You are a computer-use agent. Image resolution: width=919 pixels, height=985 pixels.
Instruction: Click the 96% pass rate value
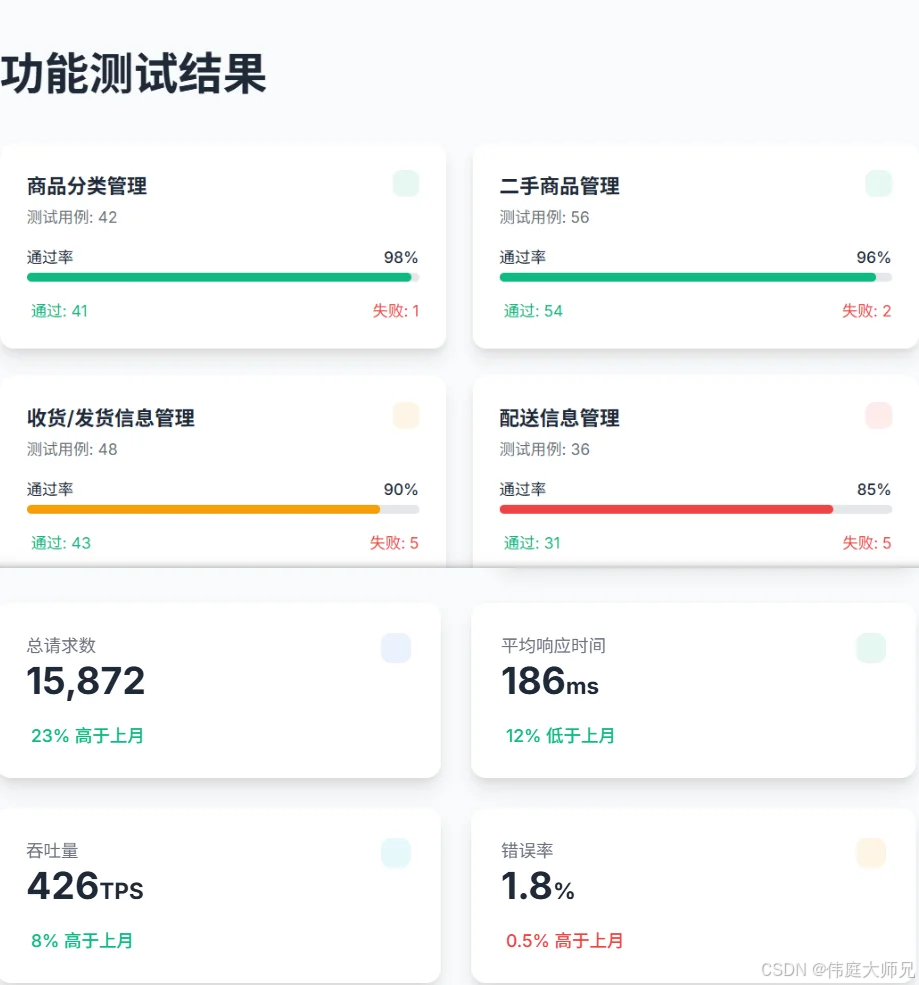coord(873,257)
